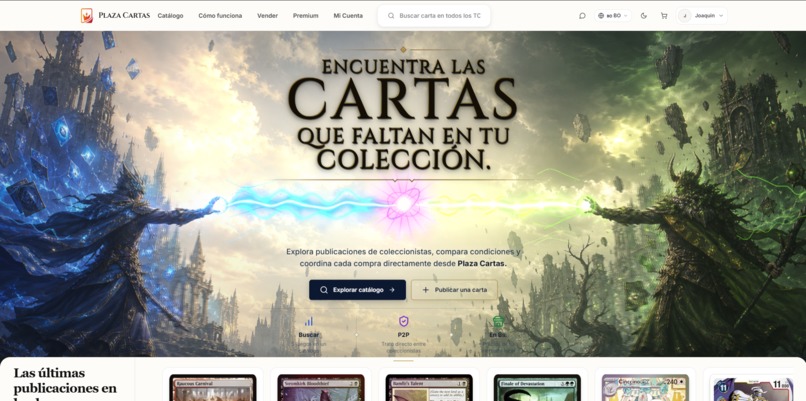Click the Las últimas publicaciones heading
Viewport: 806px width, 401px height.
(65, 384)
